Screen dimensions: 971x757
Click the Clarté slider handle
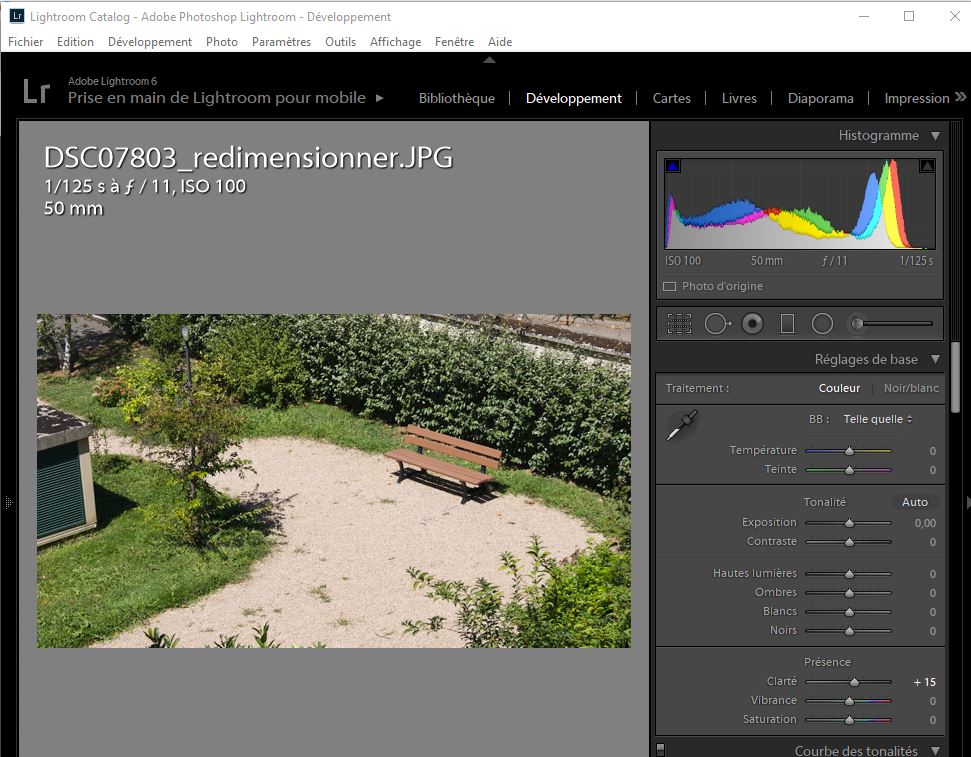coord(855,682)
